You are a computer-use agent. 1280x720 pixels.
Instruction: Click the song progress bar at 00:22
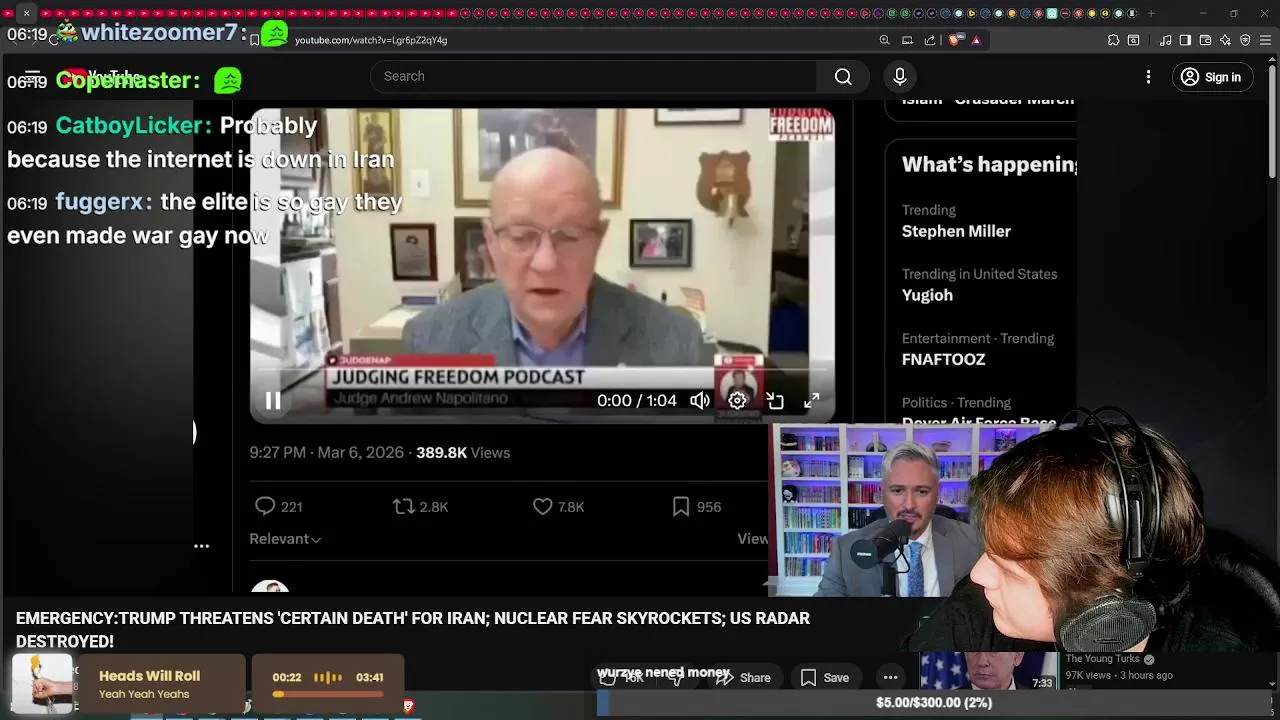click(327, 694)
